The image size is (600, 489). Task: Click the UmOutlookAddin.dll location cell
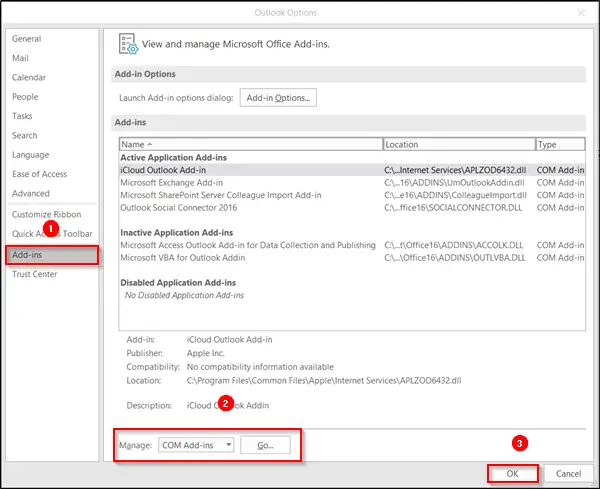pos(454,183)
